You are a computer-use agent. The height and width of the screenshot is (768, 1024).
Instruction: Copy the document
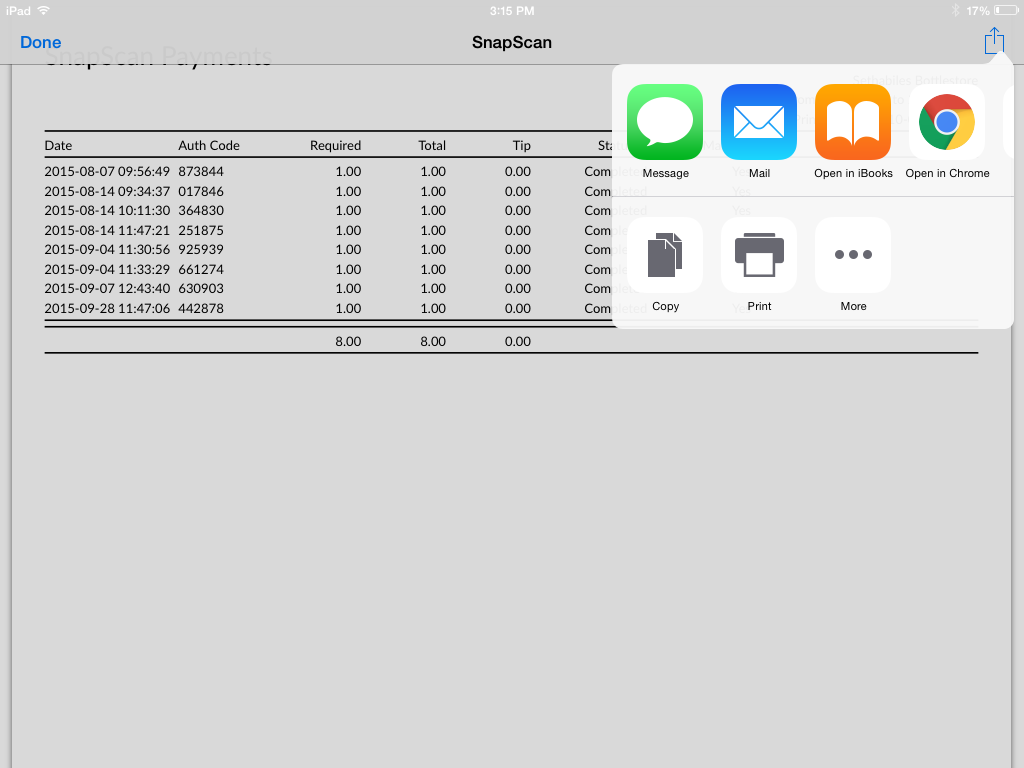[665, 255]
